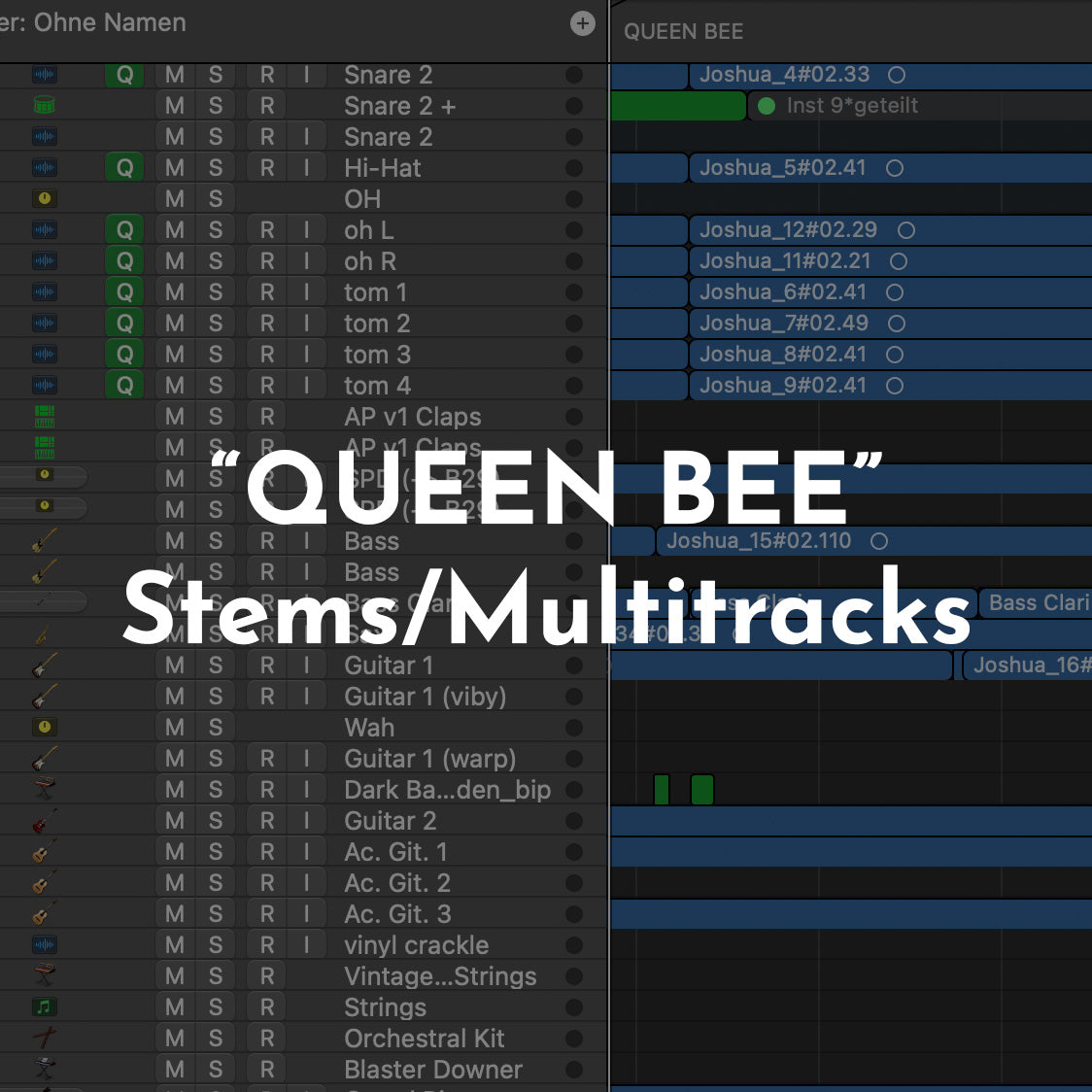Click the waveform icon on vinyl crackle track
Image resolution: width=1092 pixels, height=1092 pixels.
(45, 944)
